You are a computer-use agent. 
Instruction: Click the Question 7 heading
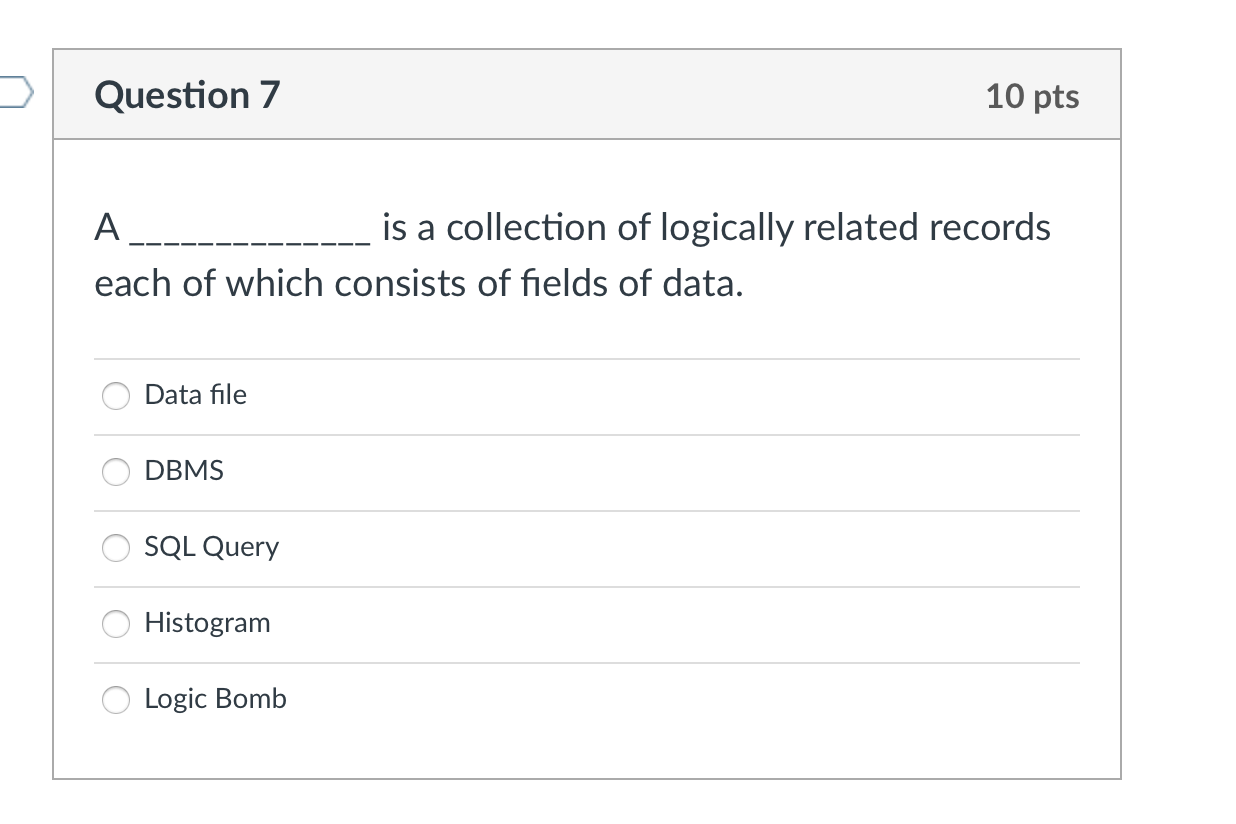(x=185, y=95)
